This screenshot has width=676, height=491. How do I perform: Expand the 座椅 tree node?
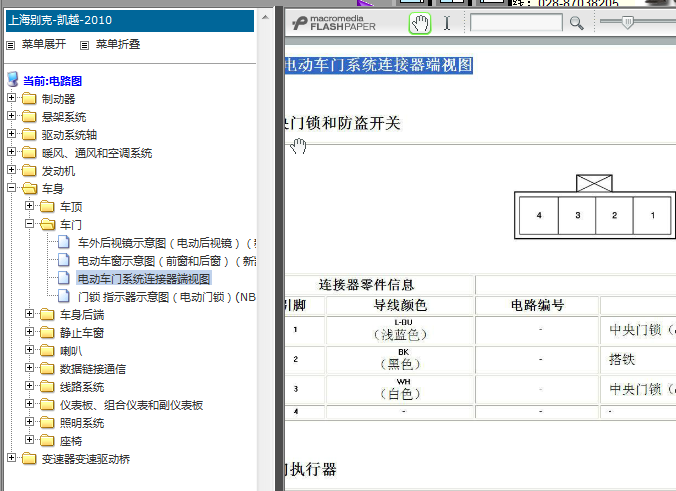pos(29,440)
